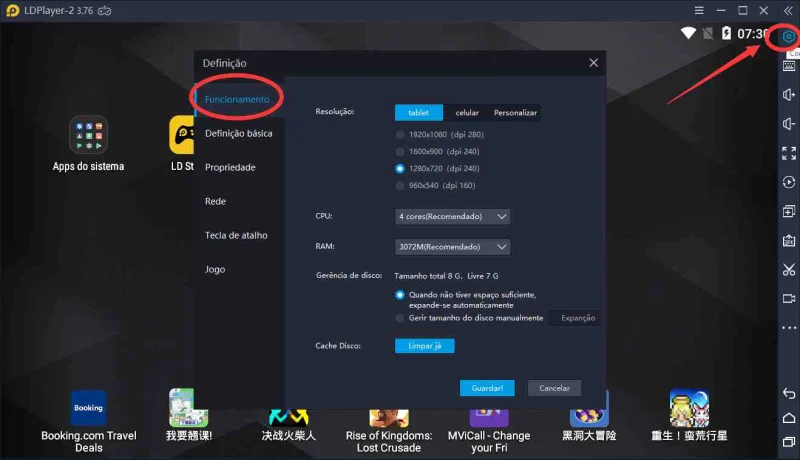Open the LDPlayer hamburger menu icon
This screenshot has height=460, width=800.
pos(699,10)
